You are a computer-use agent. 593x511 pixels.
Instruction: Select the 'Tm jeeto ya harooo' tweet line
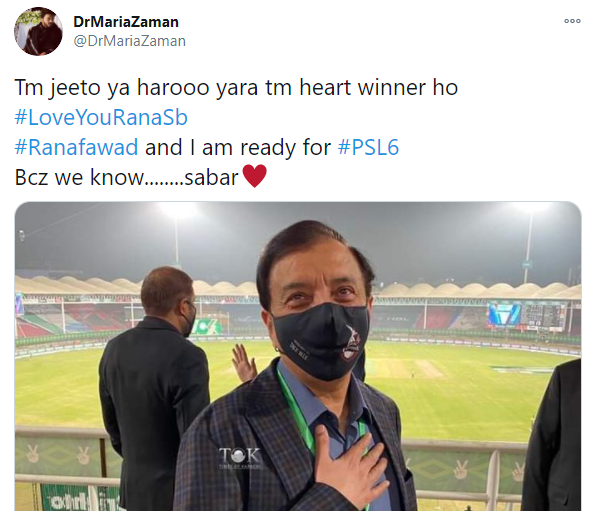(236, 88)
